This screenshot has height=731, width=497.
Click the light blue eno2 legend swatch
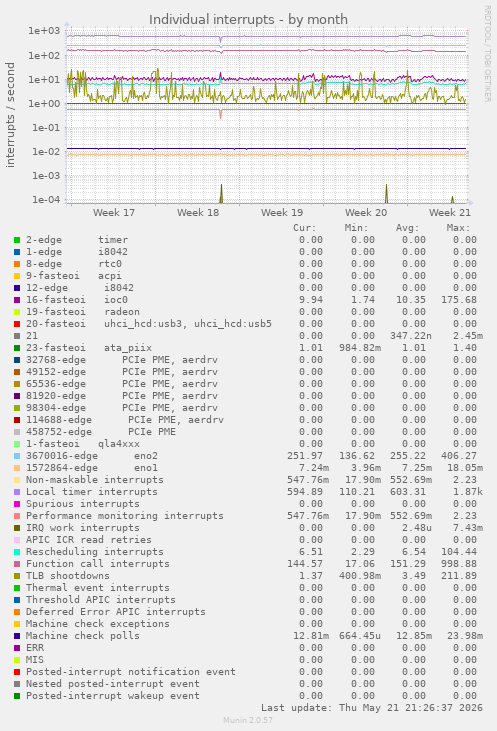point(17,456)
